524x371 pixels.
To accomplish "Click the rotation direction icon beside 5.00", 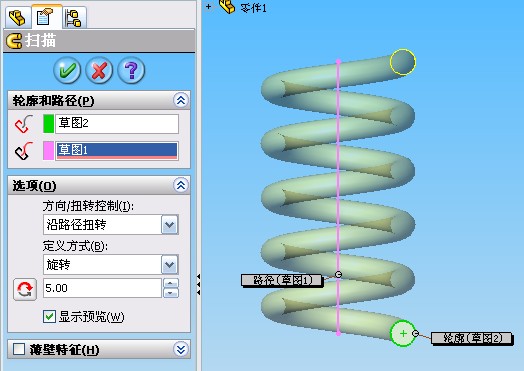I will click(25, 289).
